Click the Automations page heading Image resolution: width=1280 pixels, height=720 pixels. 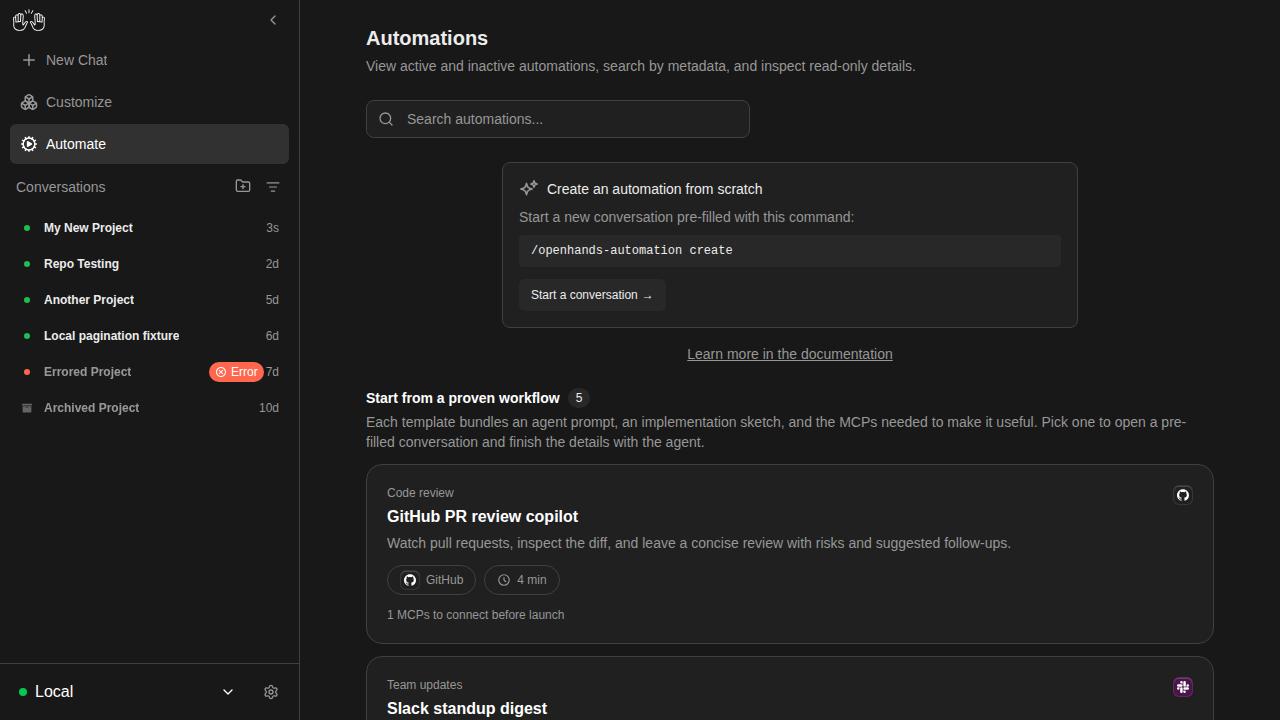pos(427,38)
